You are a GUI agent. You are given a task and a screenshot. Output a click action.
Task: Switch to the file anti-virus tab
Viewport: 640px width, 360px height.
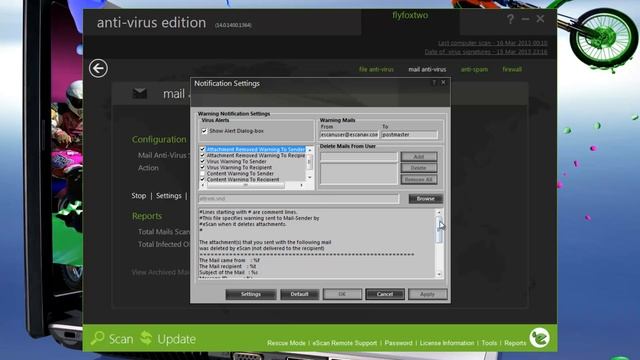click(376, 69)
